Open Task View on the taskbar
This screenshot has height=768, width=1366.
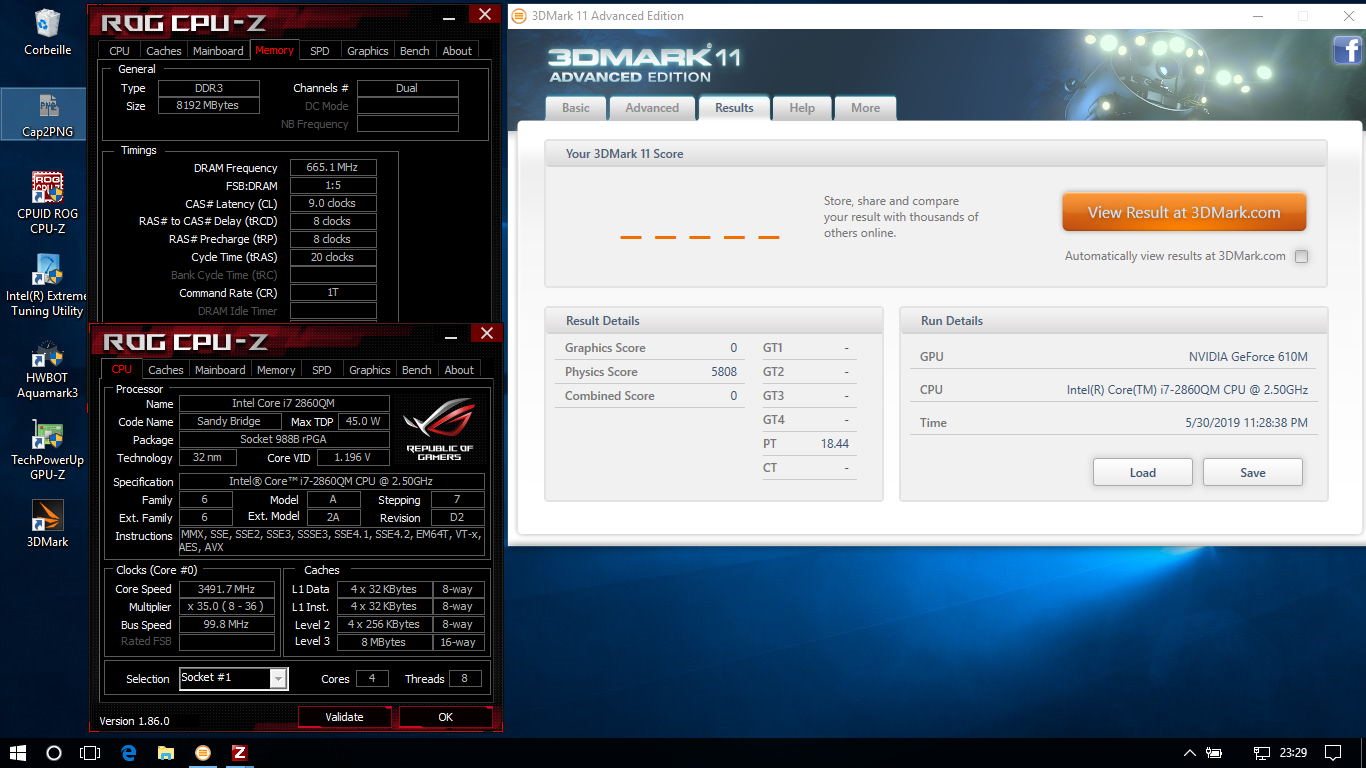(90, 753)
